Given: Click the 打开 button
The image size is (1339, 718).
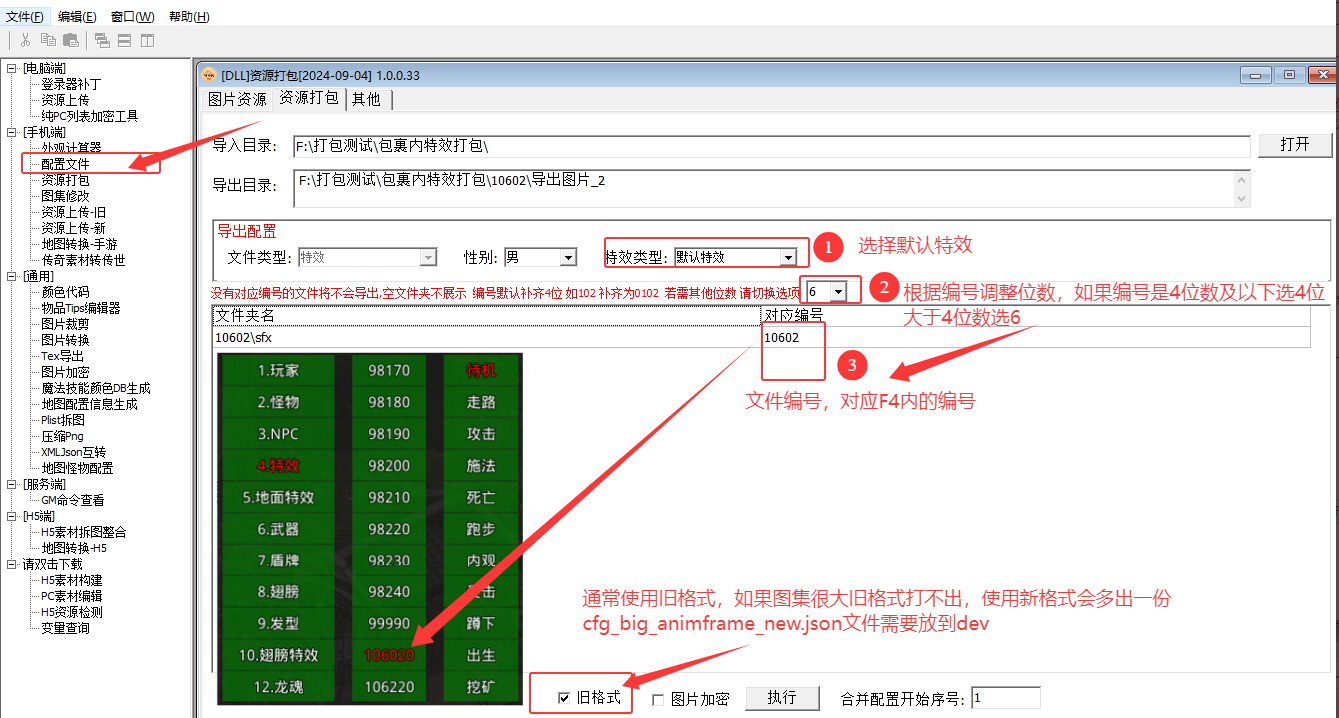Looking at the screenshot, I should click(1294, 144).
